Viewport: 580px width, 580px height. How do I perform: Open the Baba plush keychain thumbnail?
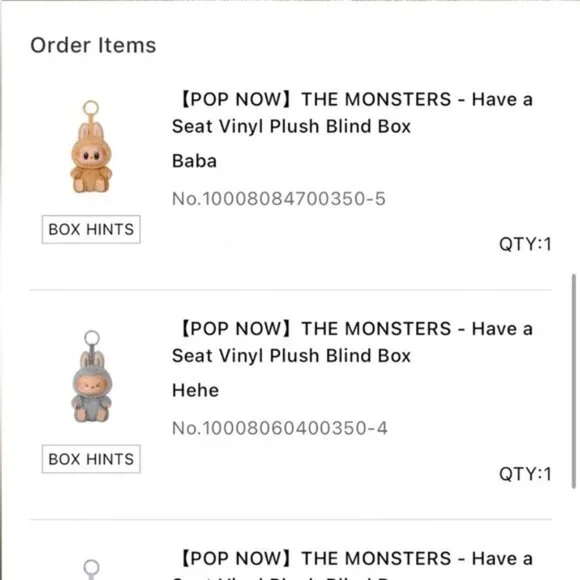91,147
